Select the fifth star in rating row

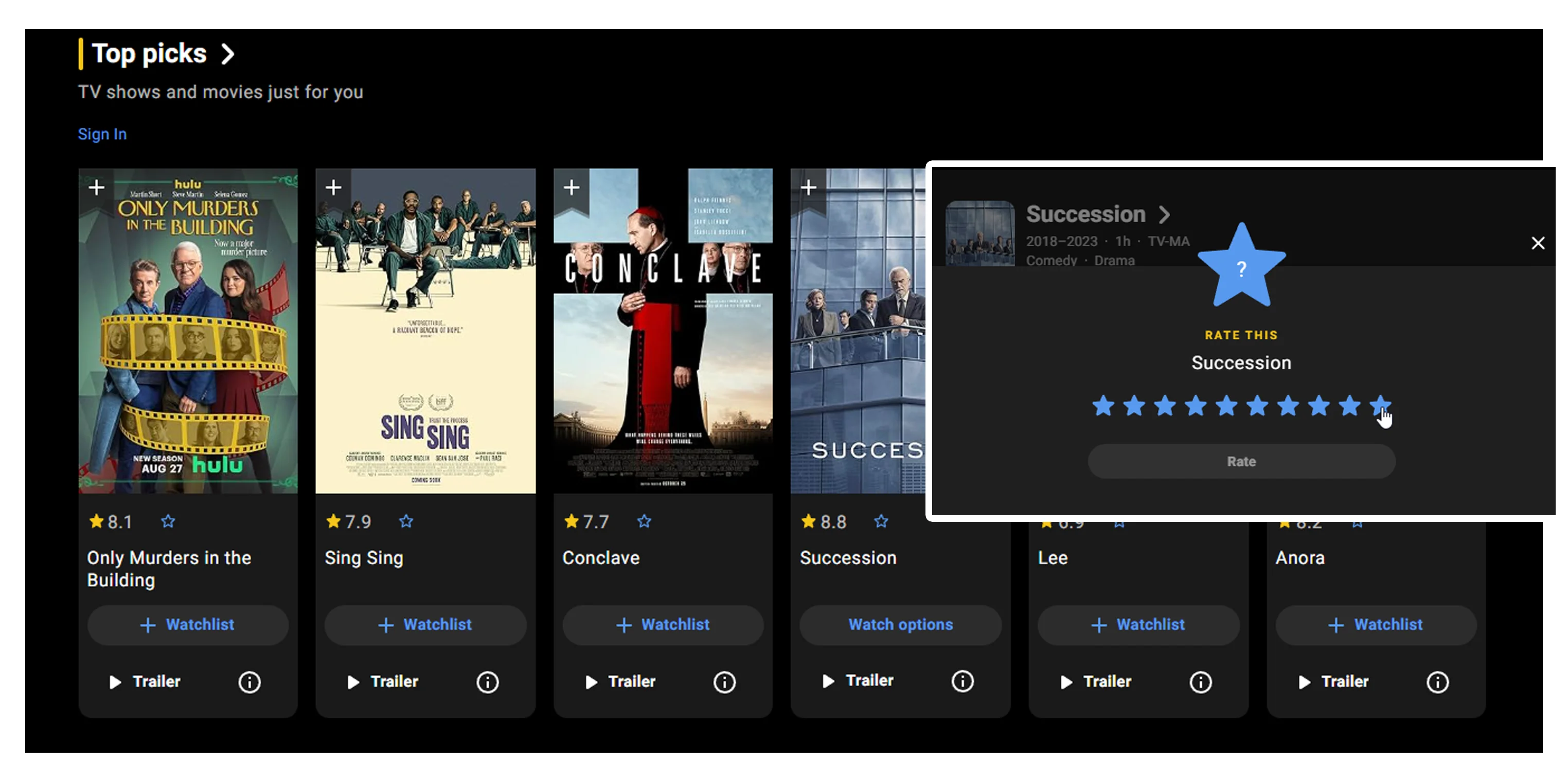[x=1226, y=406]
